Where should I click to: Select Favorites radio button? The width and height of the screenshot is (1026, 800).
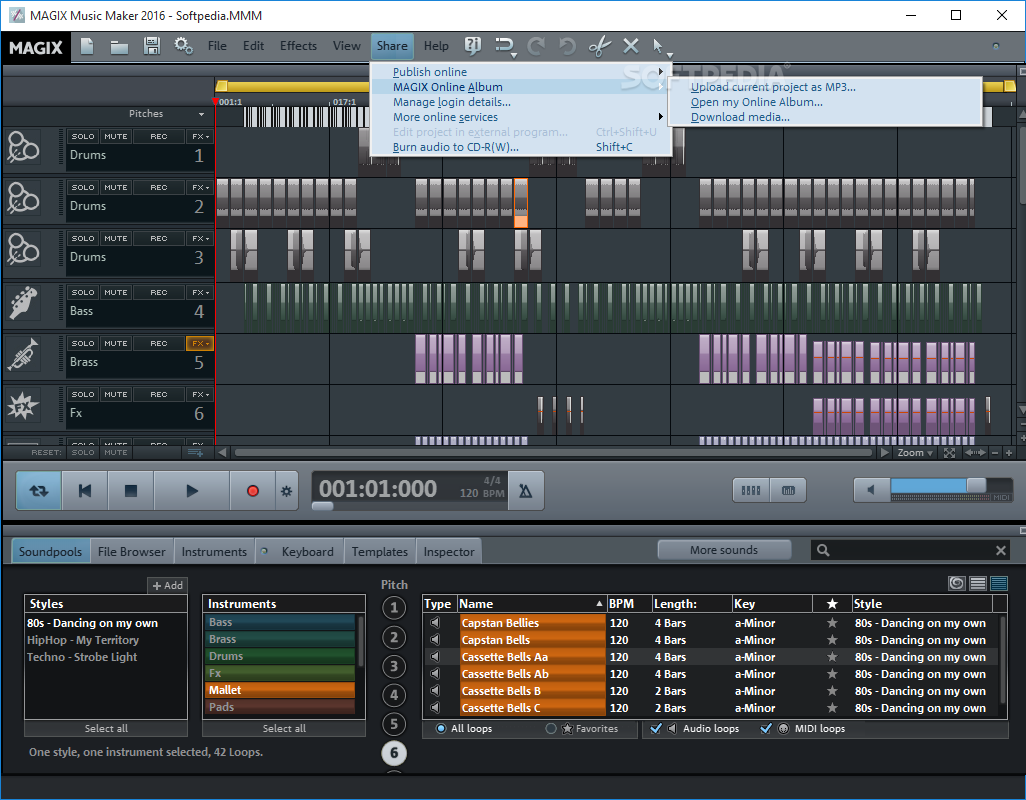point(551,729)
